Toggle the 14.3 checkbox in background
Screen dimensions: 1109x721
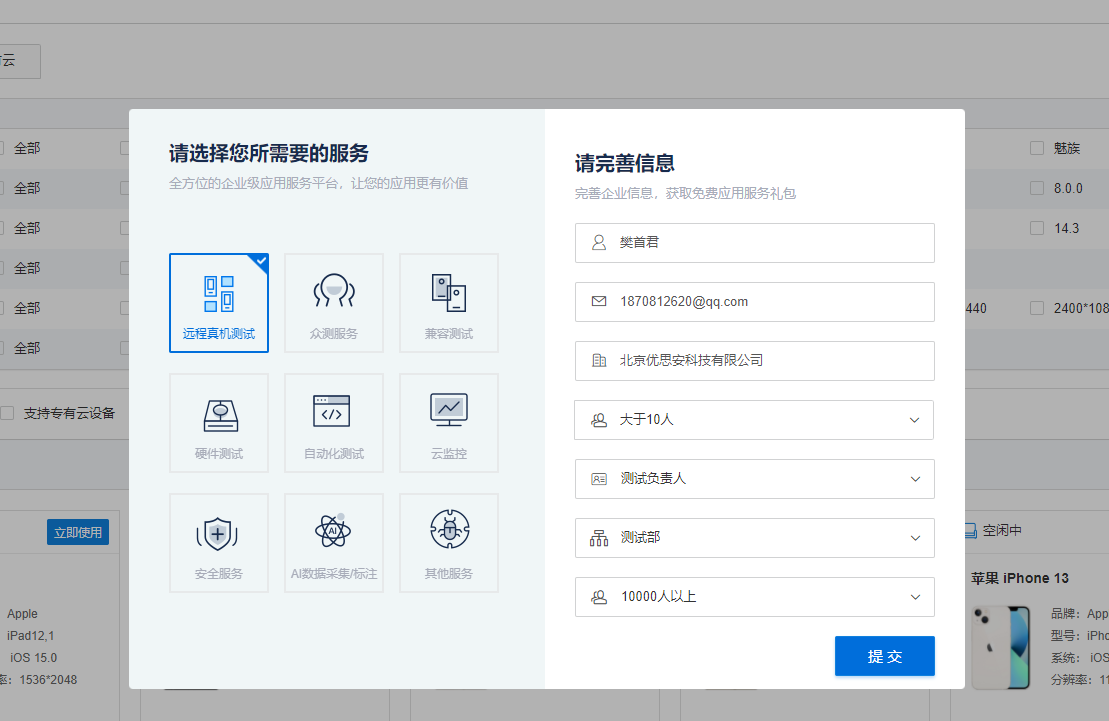[1037, 228]
